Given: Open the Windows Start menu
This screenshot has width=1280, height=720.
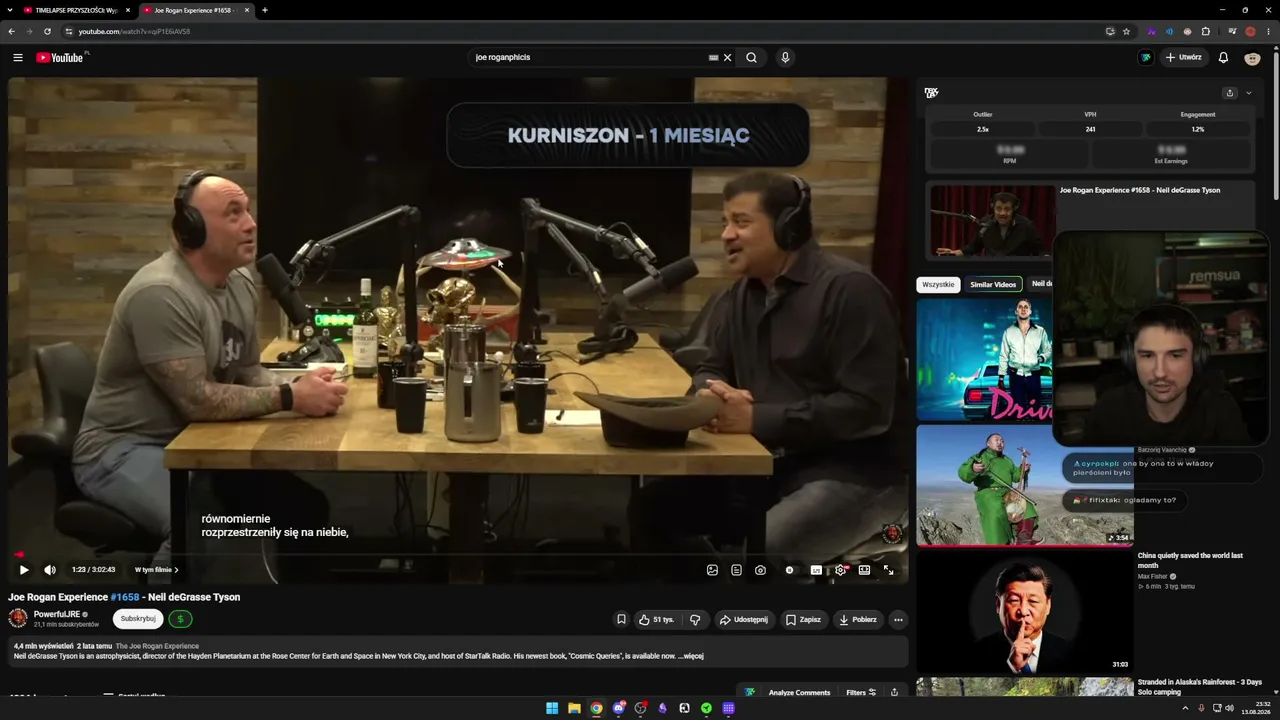Looking at the screenshot, I should pyautogui.click(x=552, y=708).
